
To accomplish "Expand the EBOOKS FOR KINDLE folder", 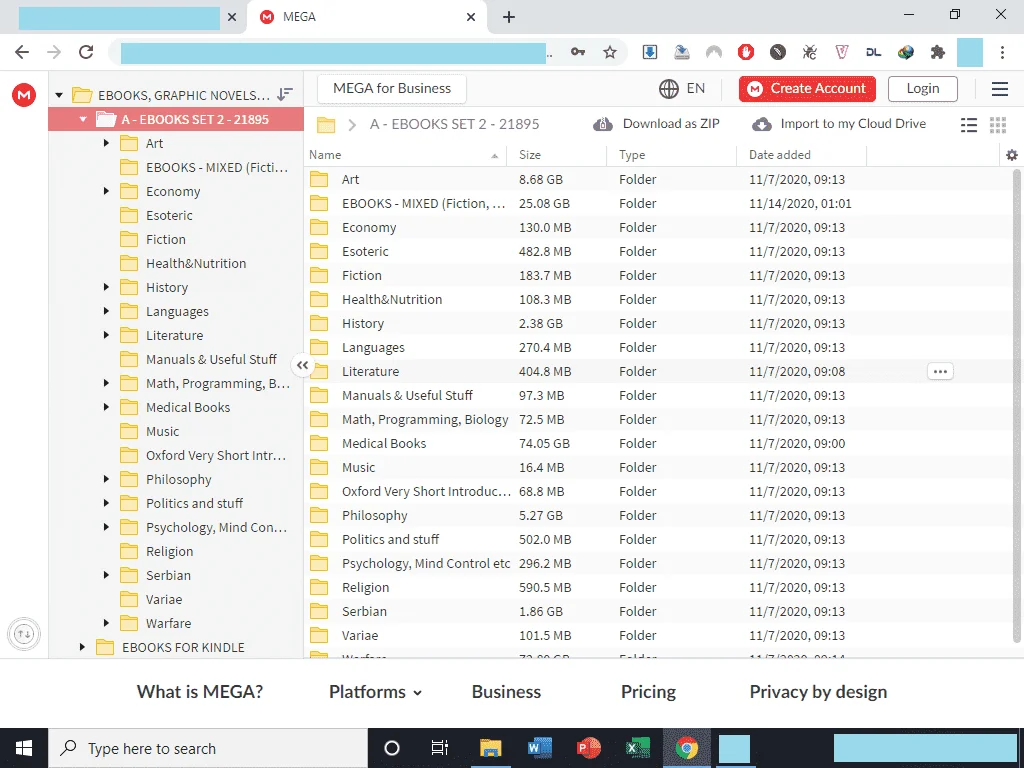I will point(82,647).
